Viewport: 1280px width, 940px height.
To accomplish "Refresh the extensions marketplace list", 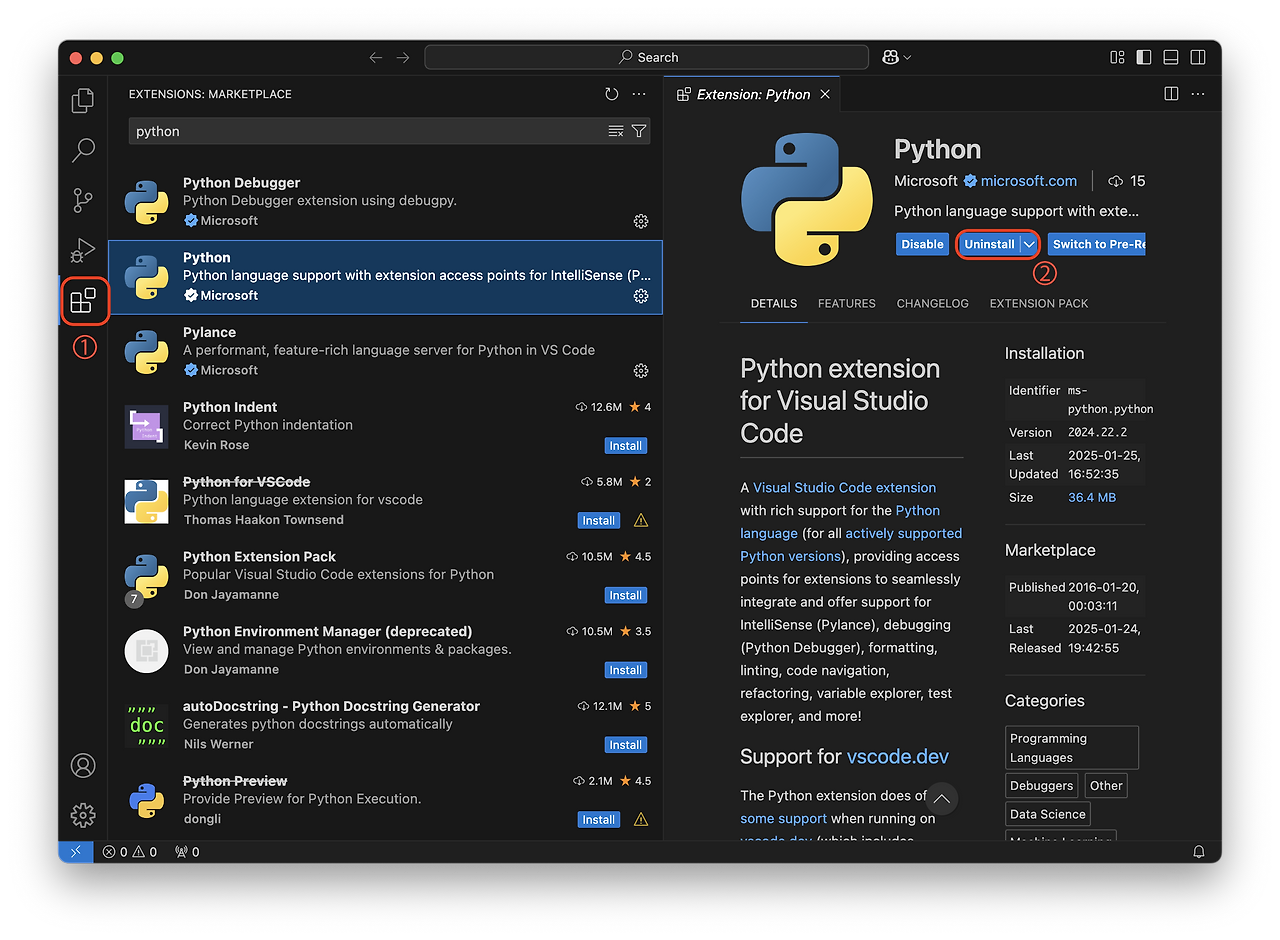I will click(612, 94).
